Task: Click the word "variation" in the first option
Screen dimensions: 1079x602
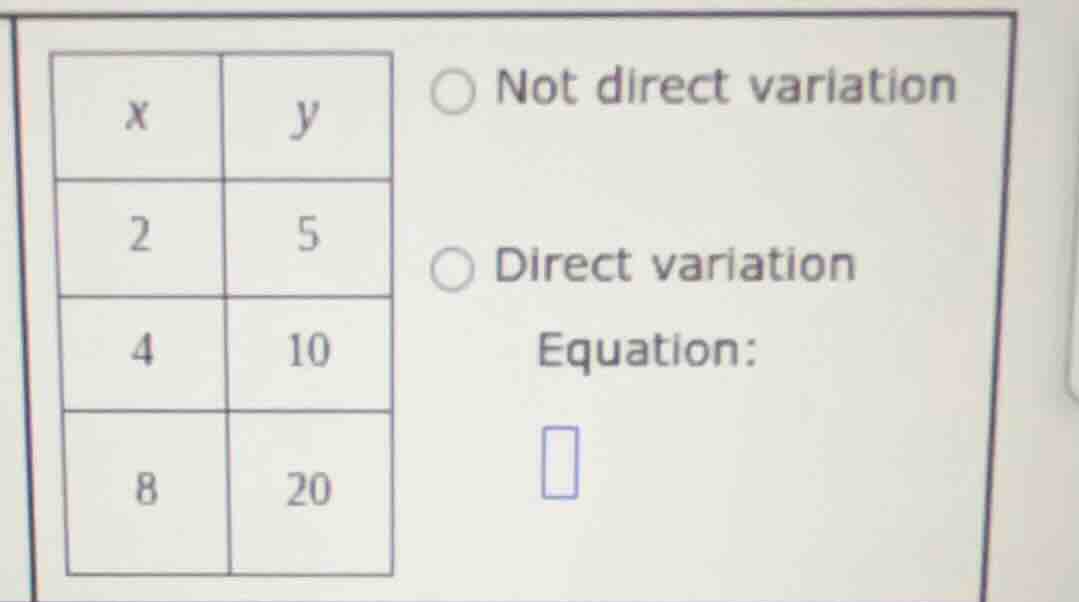Action: [852, 87]
